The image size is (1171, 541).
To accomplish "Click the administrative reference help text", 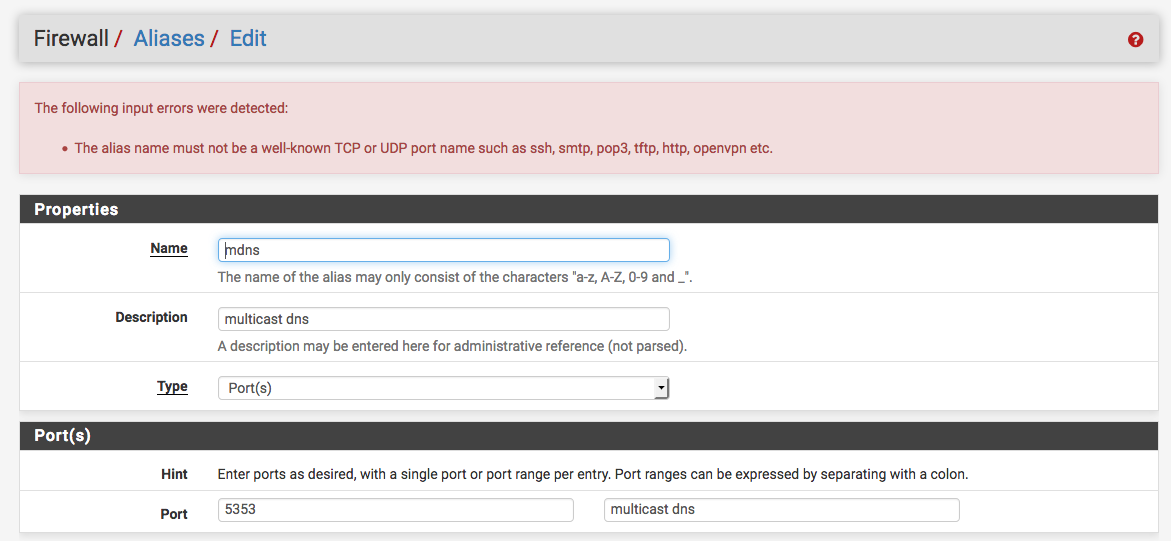I will pos(452,347).
